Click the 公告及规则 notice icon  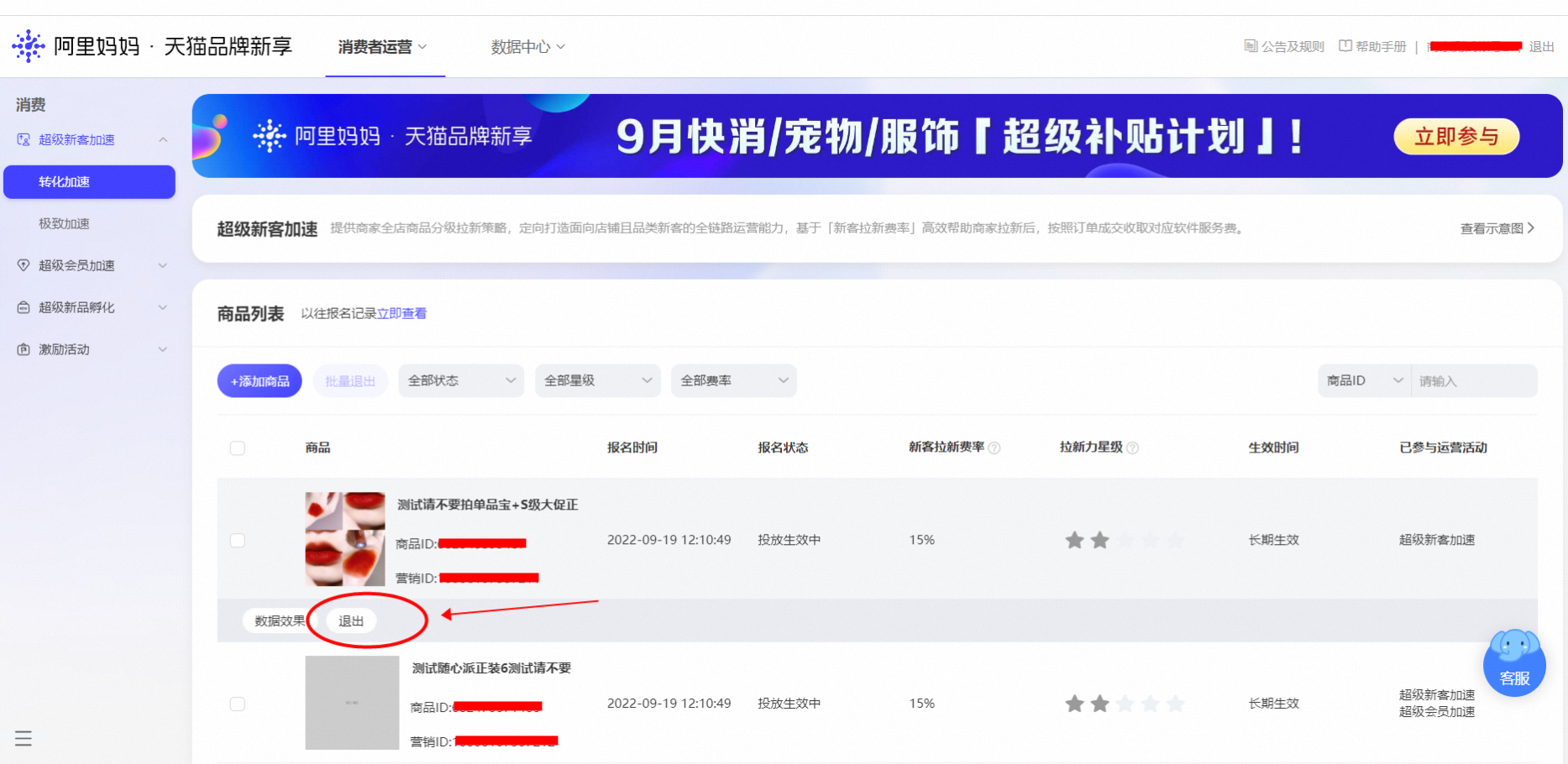1251,46
